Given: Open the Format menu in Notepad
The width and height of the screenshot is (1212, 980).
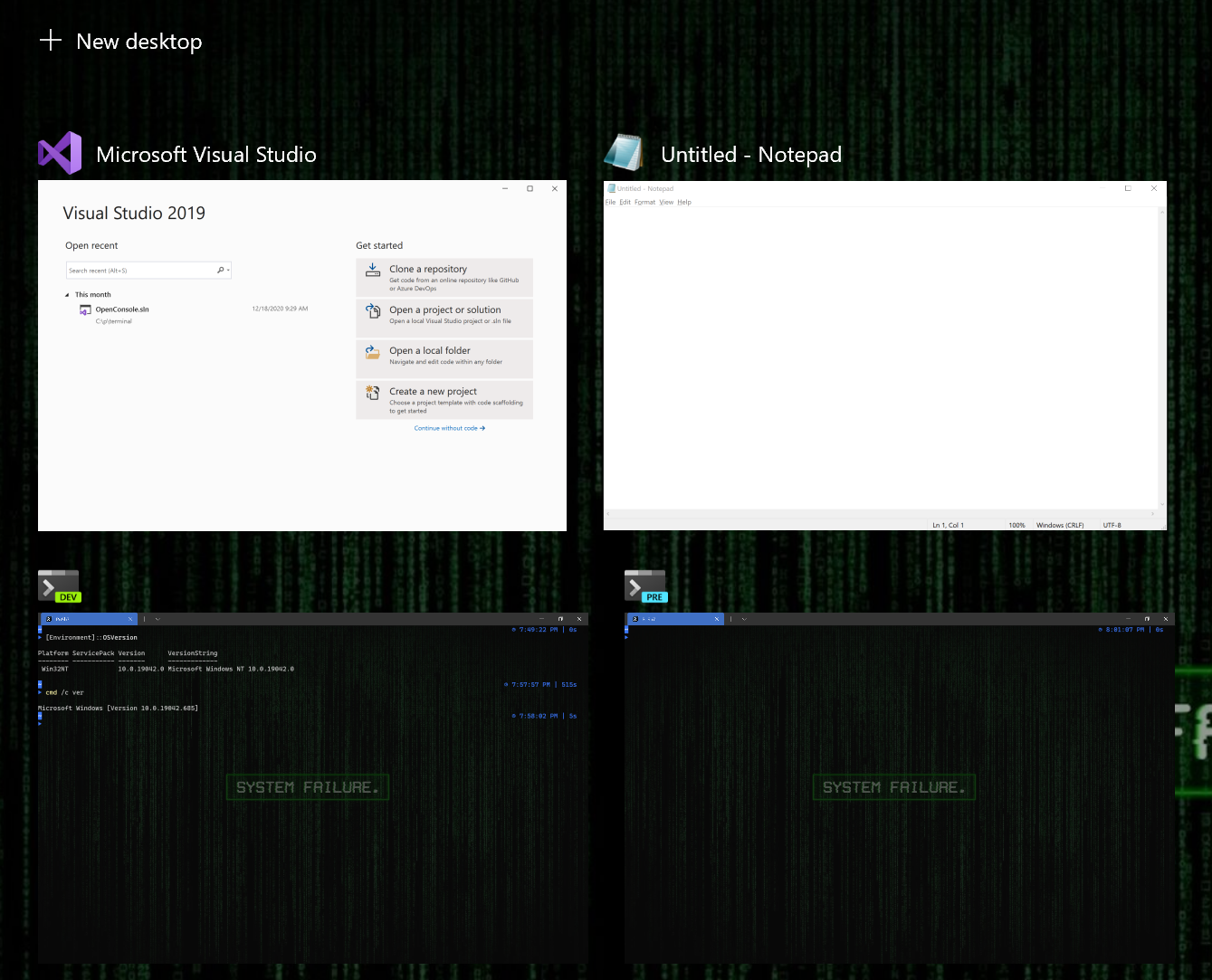Looking at the screenshot, I should [644, 202].
